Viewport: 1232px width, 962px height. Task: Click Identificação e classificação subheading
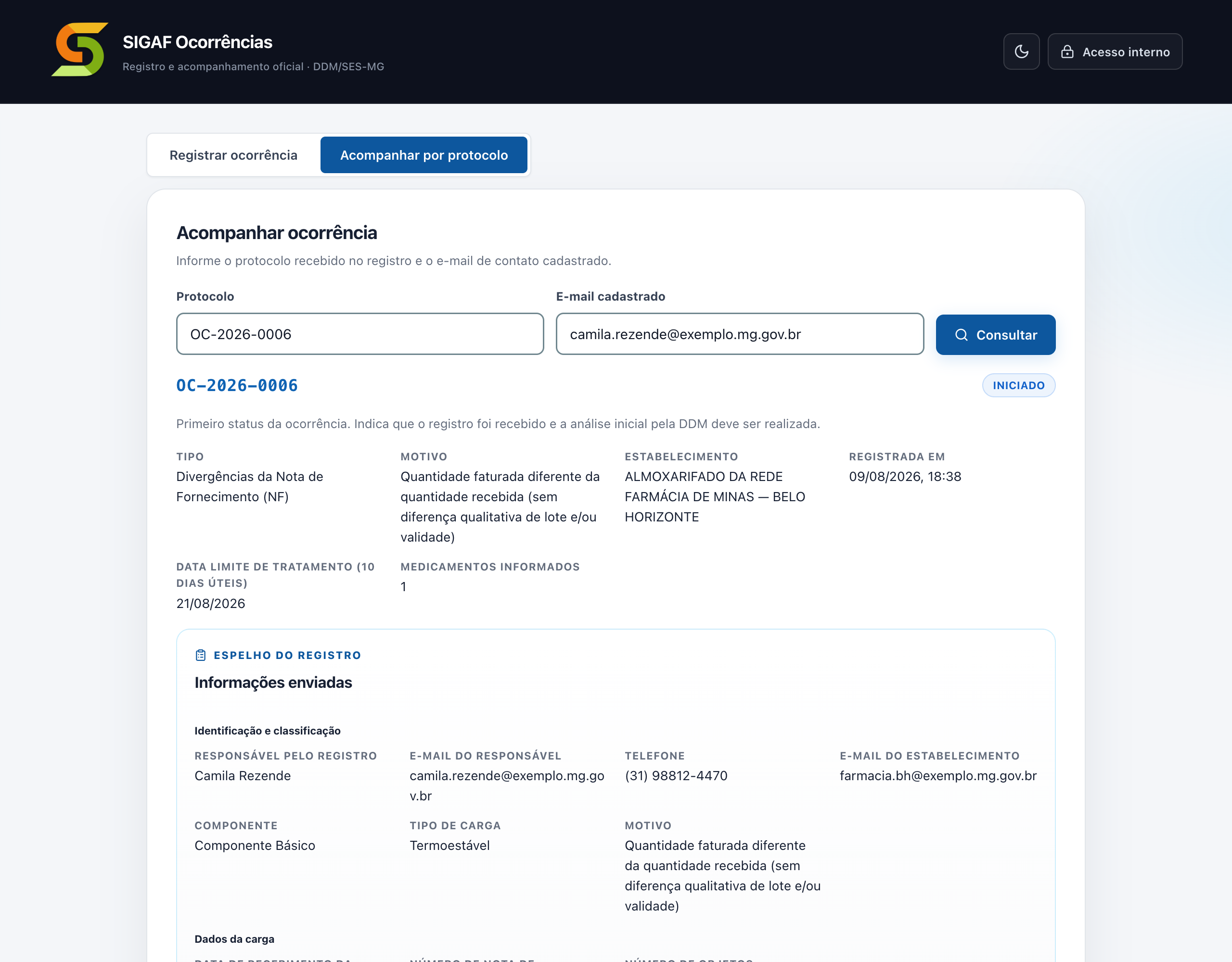pos(268,731)
